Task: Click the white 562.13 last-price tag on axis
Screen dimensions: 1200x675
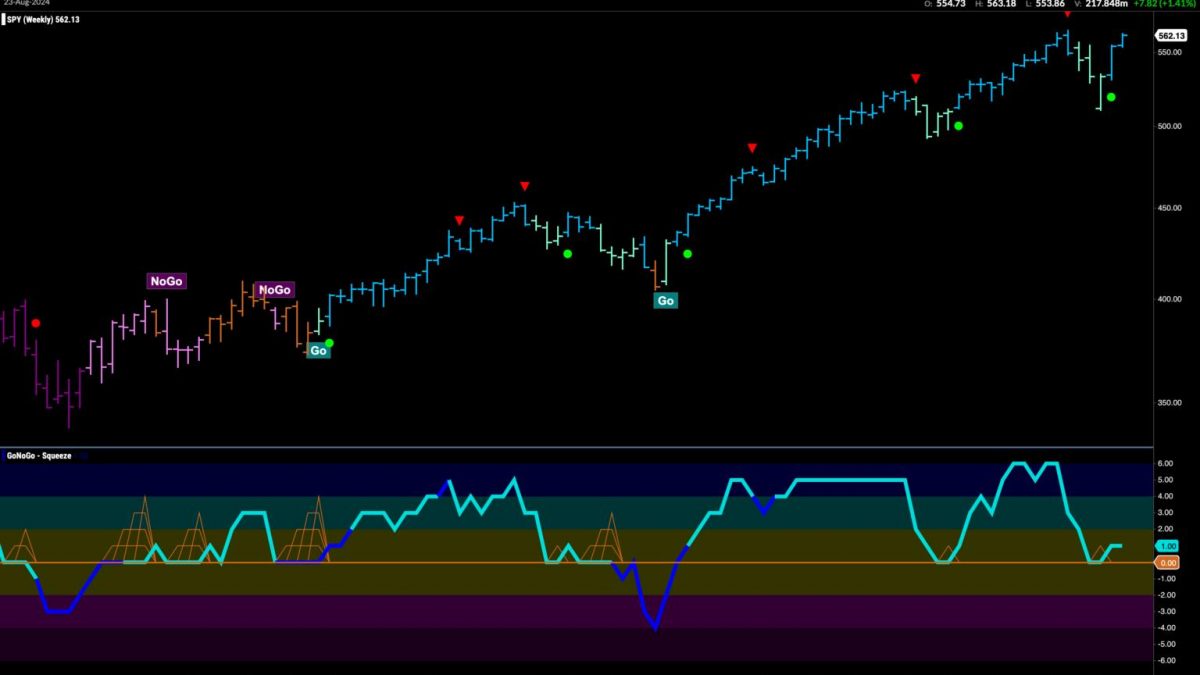Action: (x=1169, y=35)
